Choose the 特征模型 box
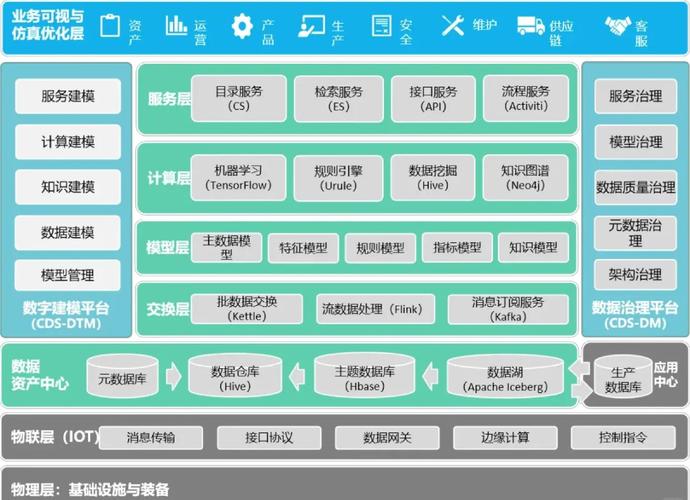The height and width of the screenshot is (500, 690). click(x=304, y=248)
